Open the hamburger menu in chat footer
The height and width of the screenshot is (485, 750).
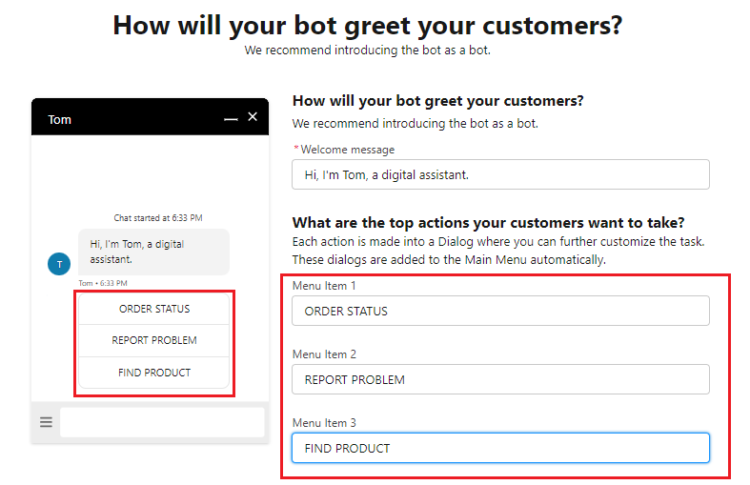coord(46,422)
